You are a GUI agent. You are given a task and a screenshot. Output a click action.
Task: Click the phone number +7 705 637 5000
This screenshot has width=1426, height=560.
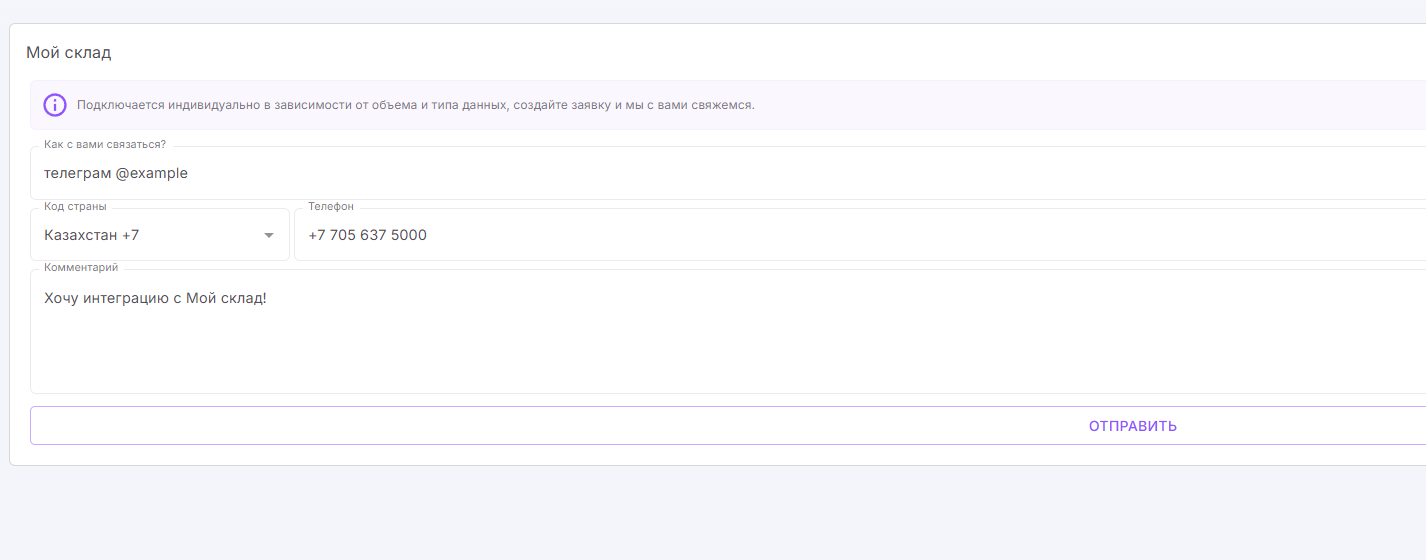367,235
